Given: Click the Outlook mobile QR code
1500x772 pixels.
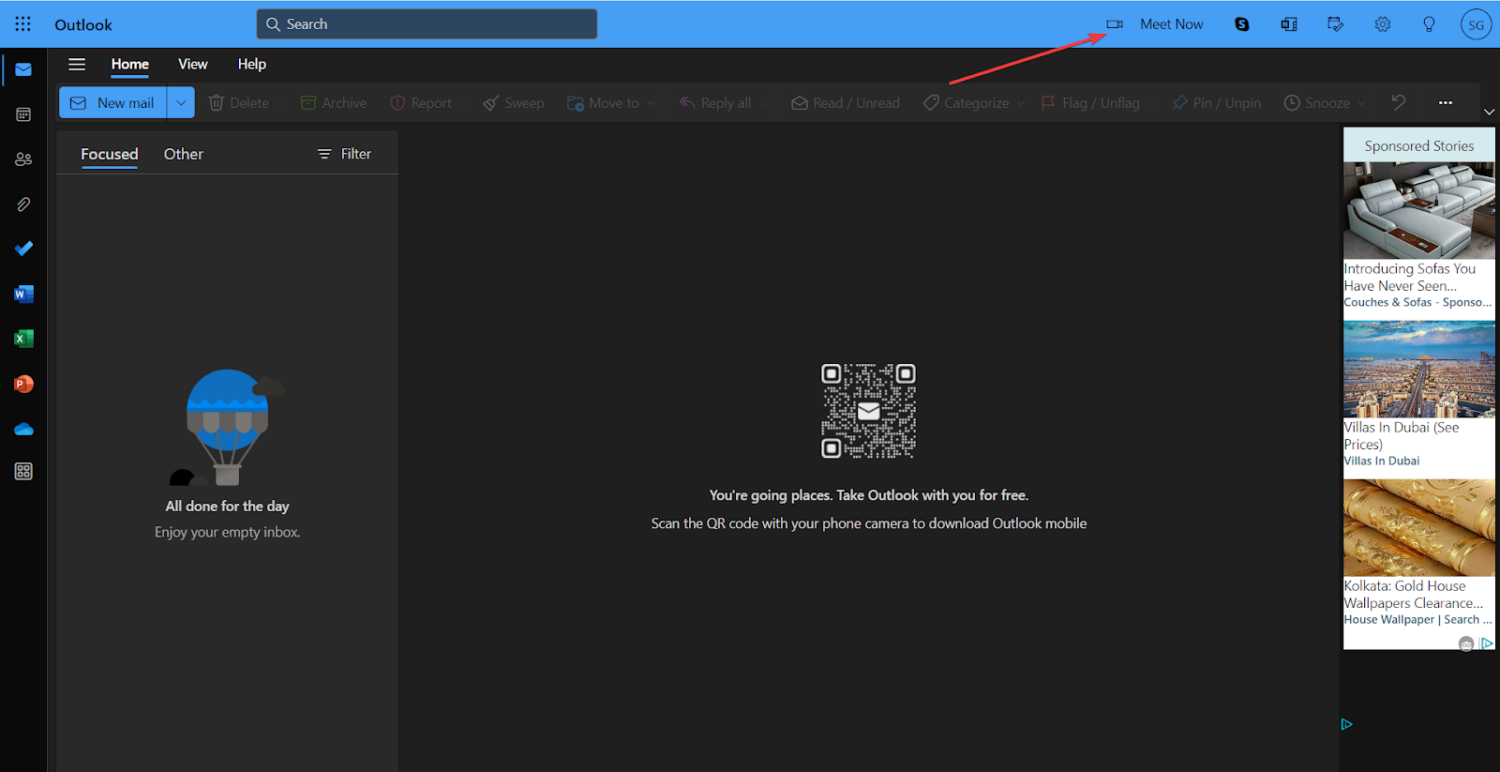Looking at the screenshot, I should point(868,411).
